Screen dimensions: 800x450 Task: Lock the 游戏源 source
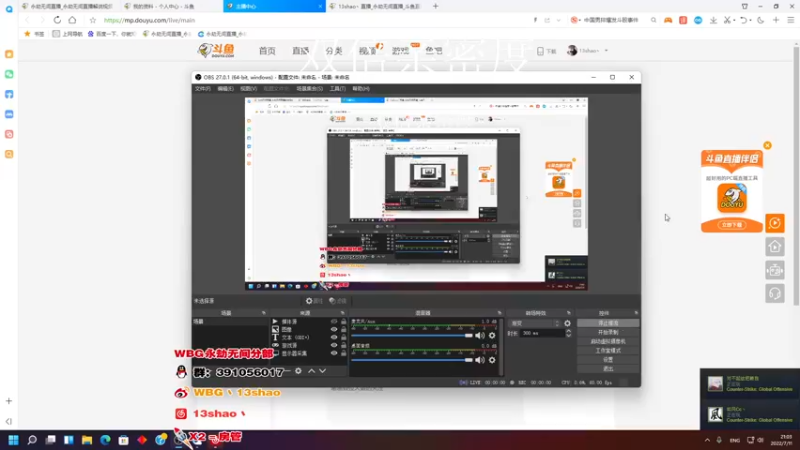pos(343,345)
